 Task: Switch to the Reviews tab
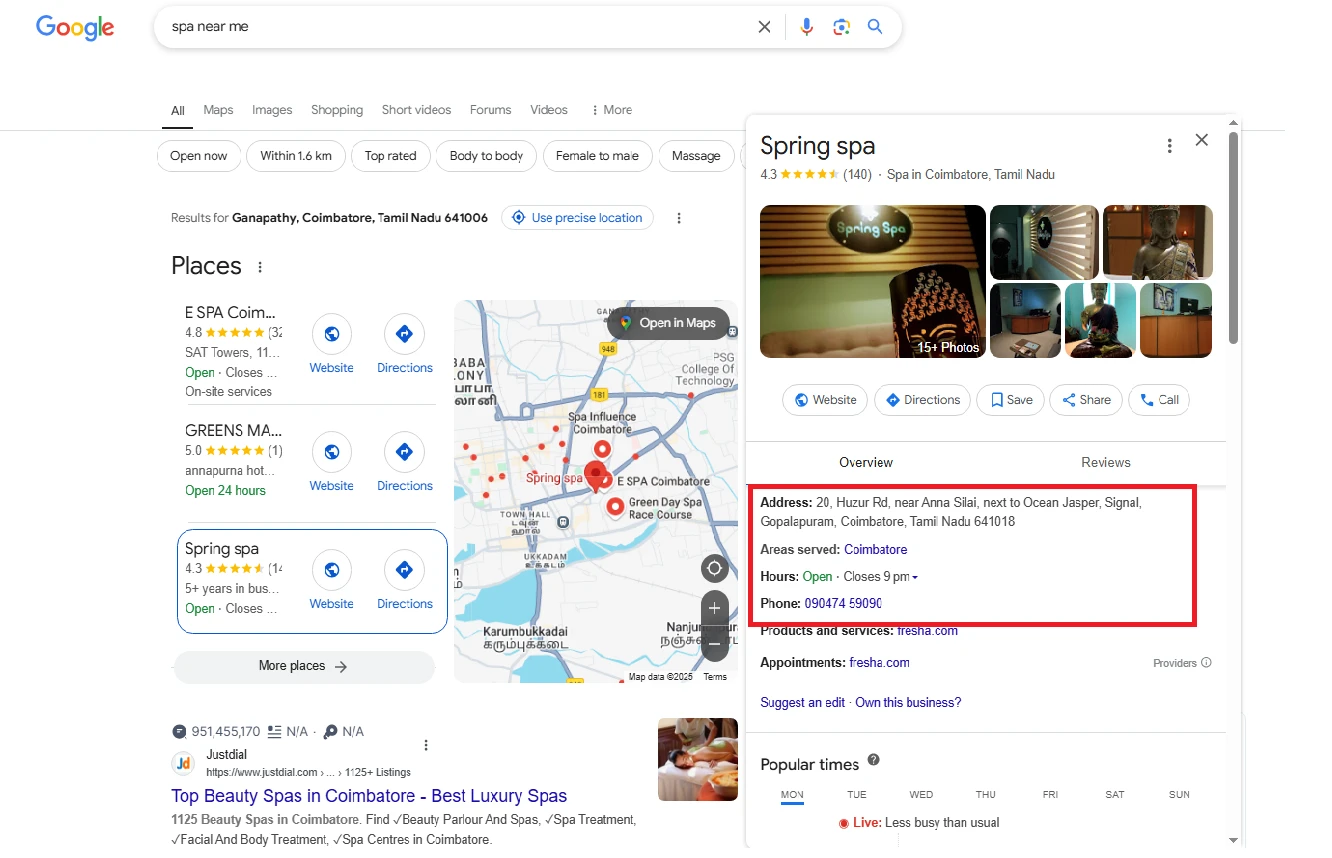(1105, 462)
